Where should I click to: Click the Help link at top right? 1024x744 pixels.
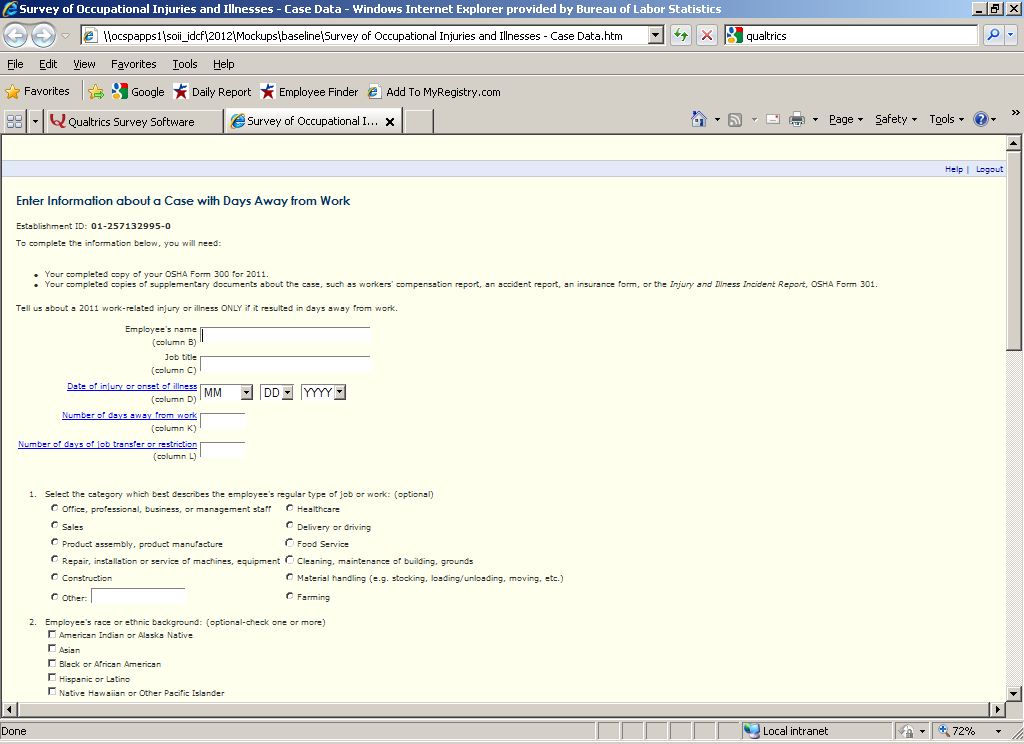click(x=953, y=169)
